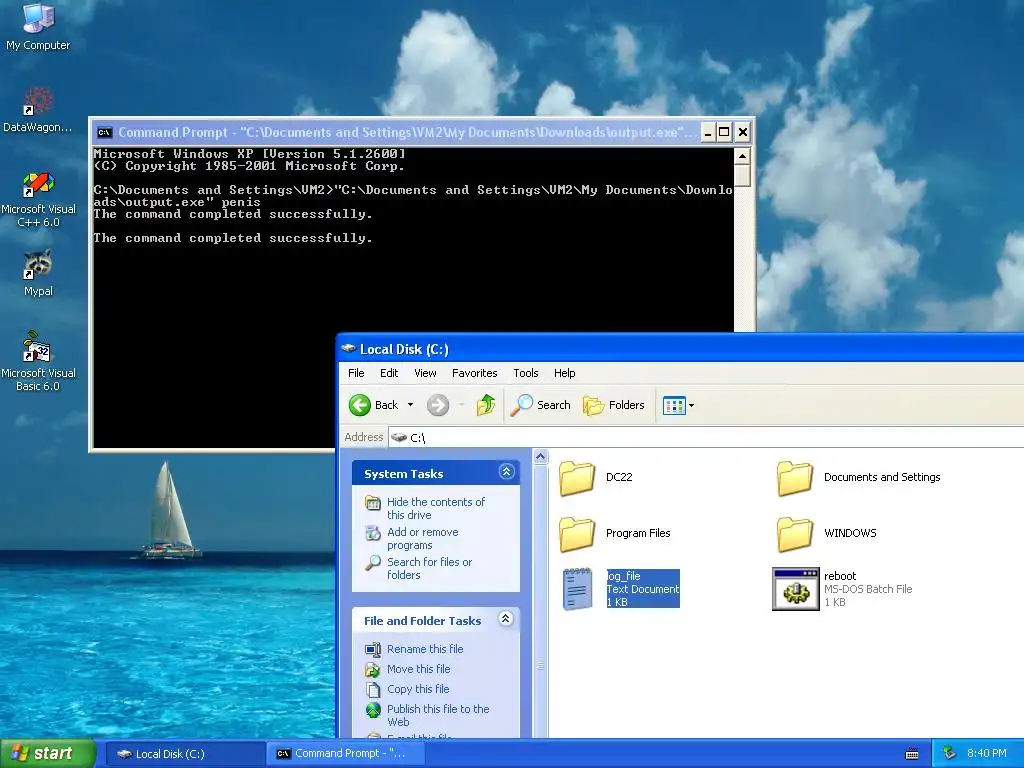This screenshot has width=1024, height=768.
Task: Click the Copy this file icon
Action: [373, 690]
